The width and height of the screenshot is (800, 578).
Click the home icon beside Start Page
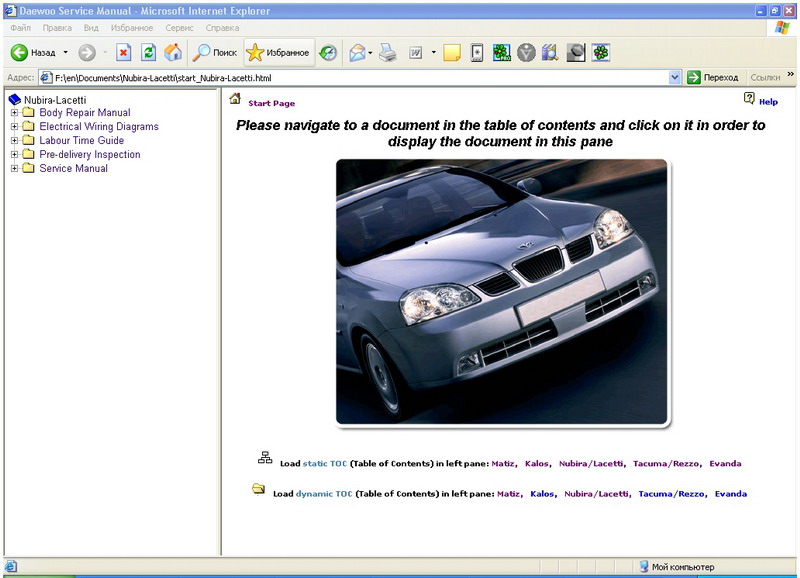pos(235,98)
